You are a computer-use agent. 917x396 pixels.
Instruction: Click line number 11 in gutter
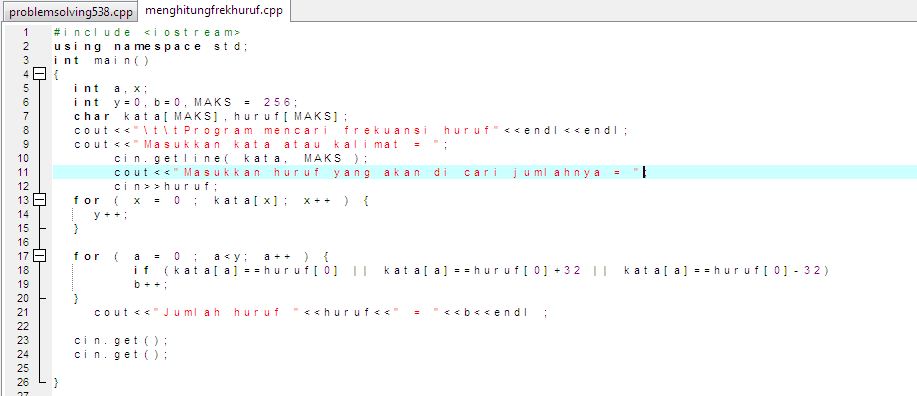coord(23,173)
